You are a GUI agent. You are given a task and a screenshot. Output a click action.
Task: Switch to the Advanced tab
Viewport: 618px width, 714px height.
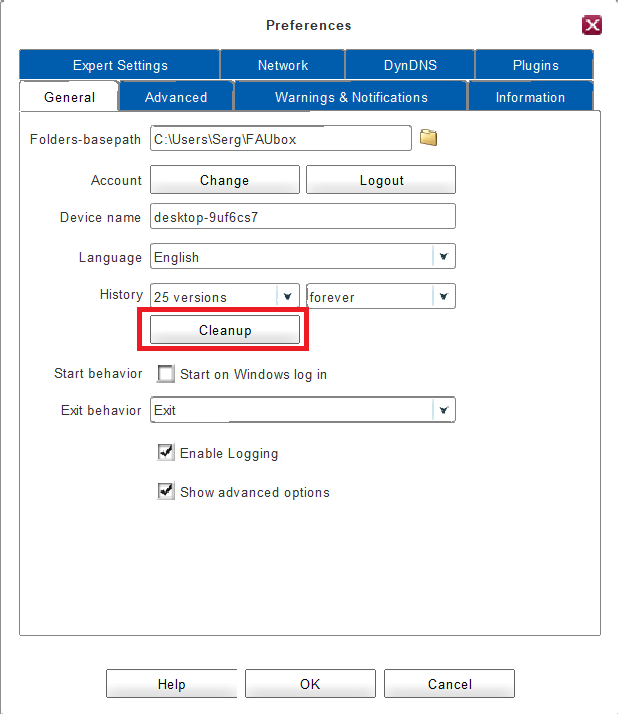[x=176, y=97]
